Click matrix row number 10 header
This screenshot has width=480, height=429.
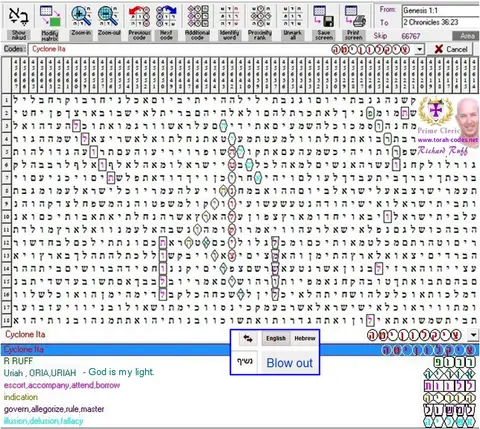coord(6,216)
